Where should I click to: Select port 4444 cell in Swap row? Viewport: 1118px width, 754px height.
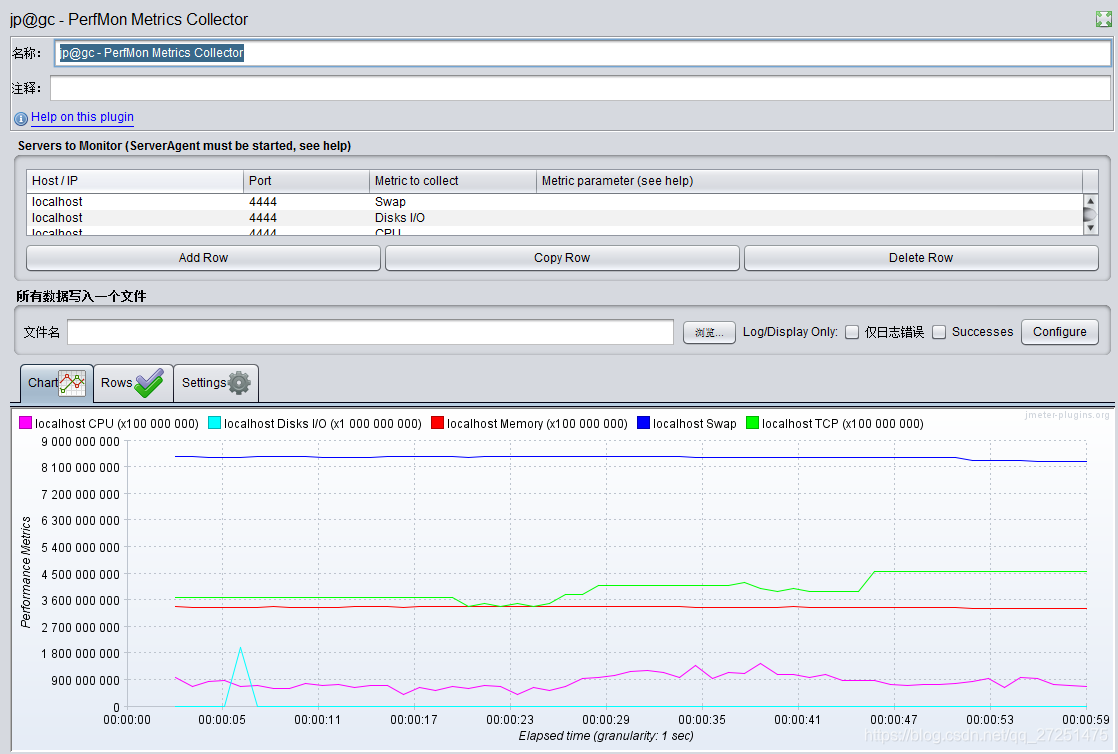click(307, 202)
